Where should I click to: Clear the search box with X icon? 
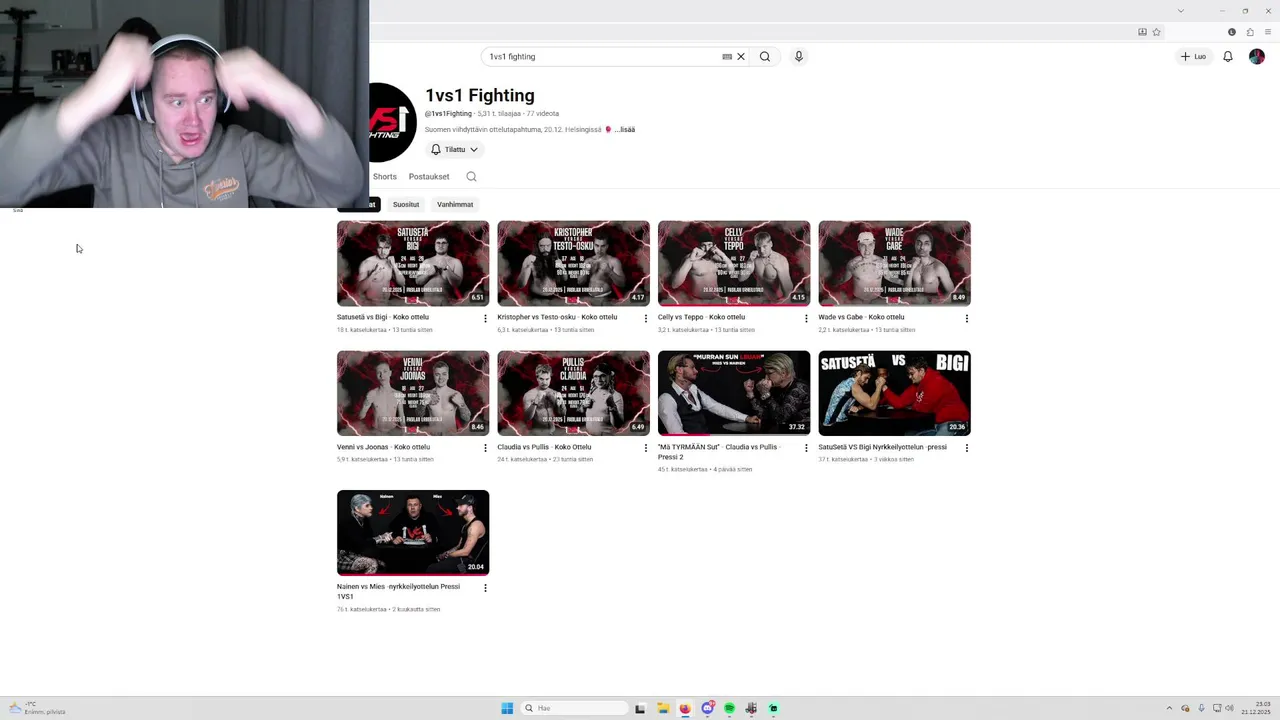741,57
